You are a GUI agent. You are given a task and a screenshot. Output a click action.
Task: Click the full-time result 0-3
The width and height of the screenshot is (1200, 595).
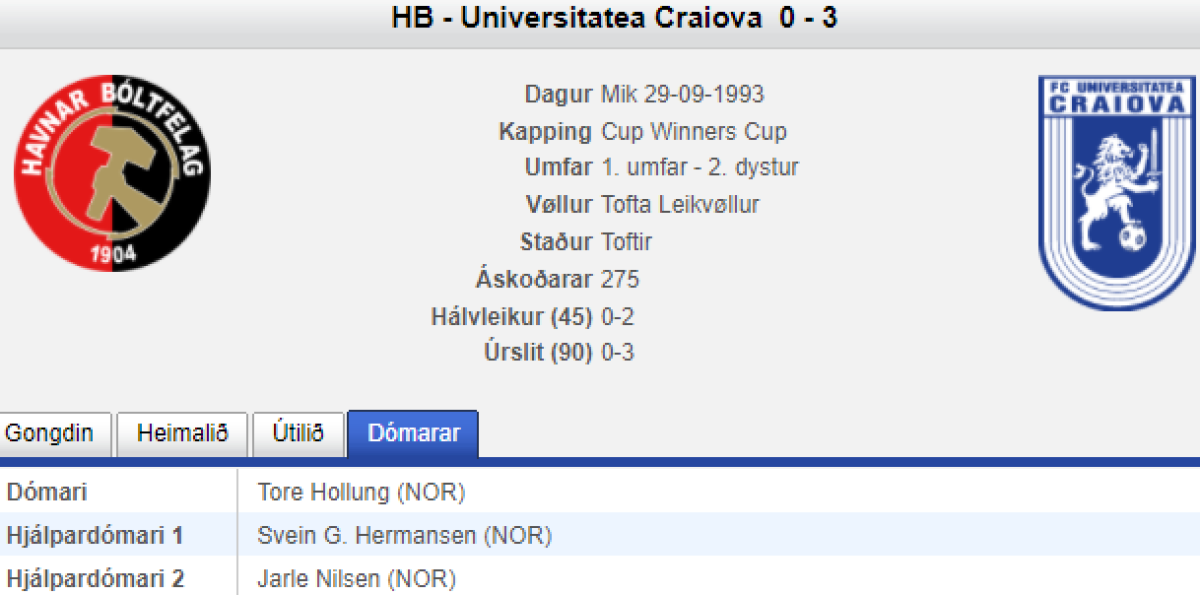(617, 353)
